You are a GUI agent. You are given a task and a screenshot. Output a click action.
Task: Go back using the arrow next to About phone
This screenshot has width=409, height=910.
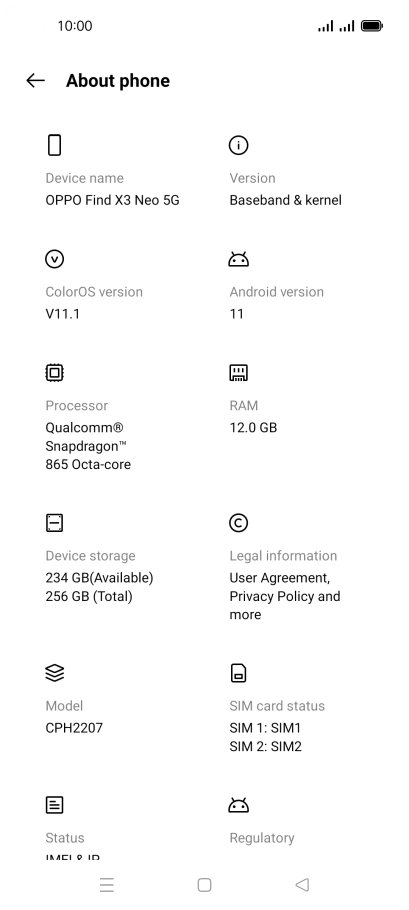(x=35, y=81)
